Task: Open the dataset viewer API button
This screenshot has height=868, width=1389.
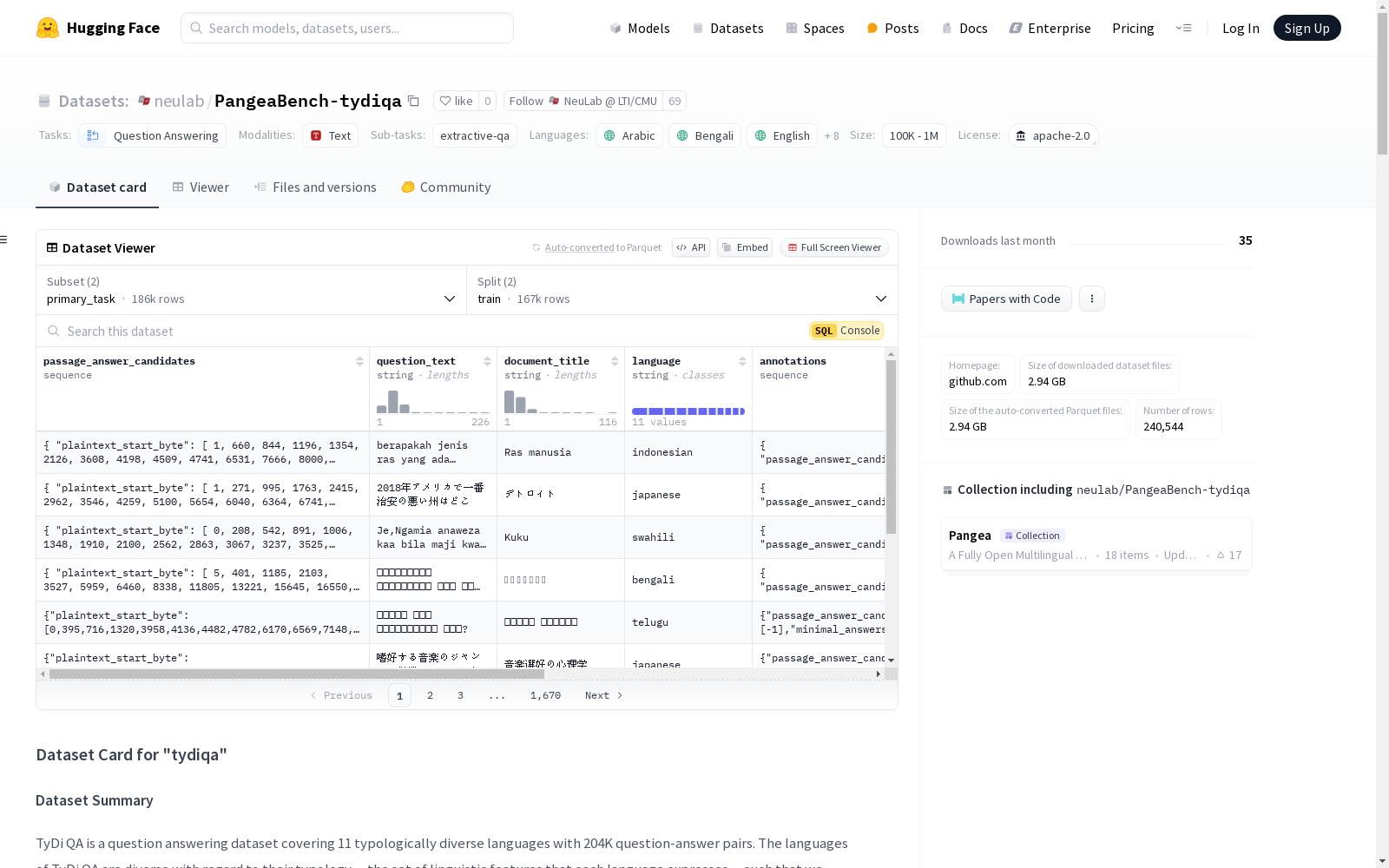Action: click(x=691, y=247)
